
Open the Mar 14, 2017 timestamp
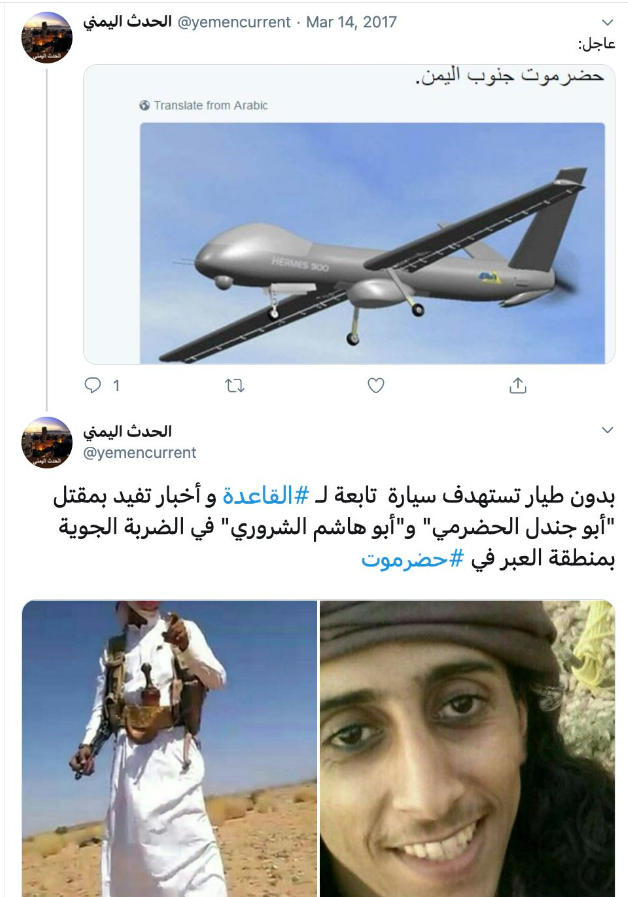[x=351, y=22]
